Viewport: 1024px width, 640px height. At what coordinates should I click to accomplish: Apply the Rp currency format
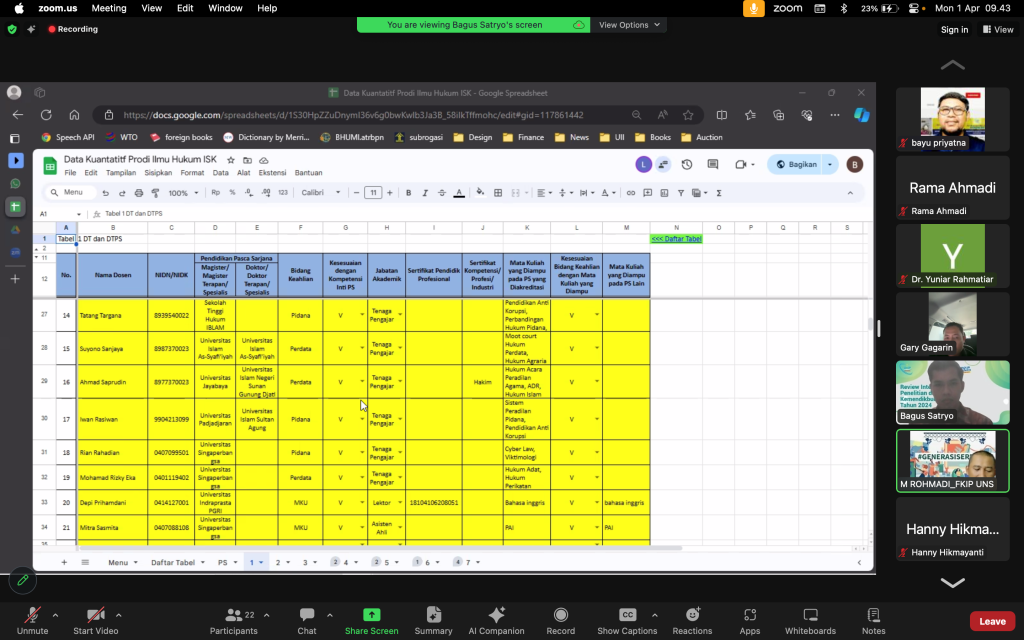click(x=216, y=193)
